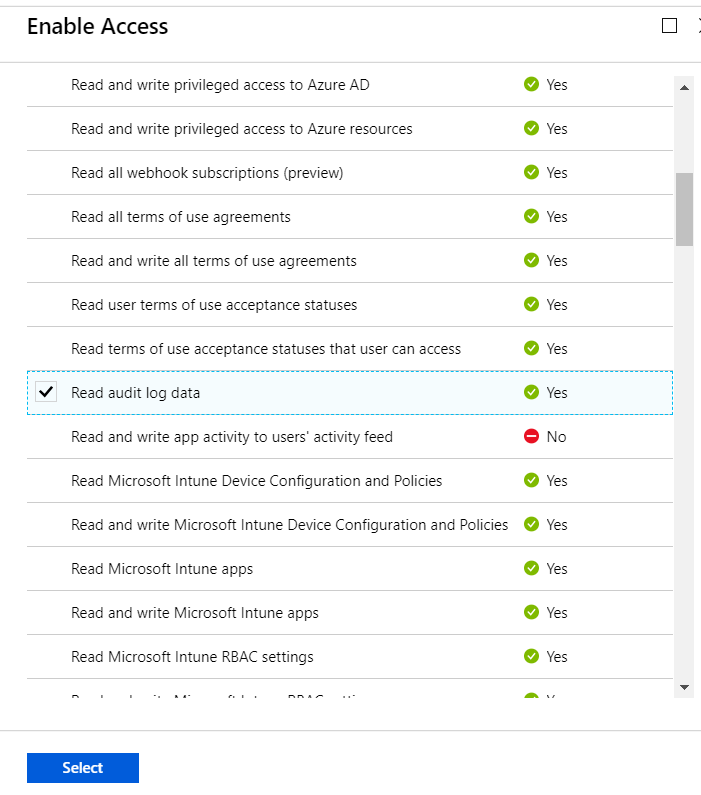The height and width of the screenshot is (795, 701).
Task: Click green icon for privileged access to Azure AD
Action: point(532,85)
